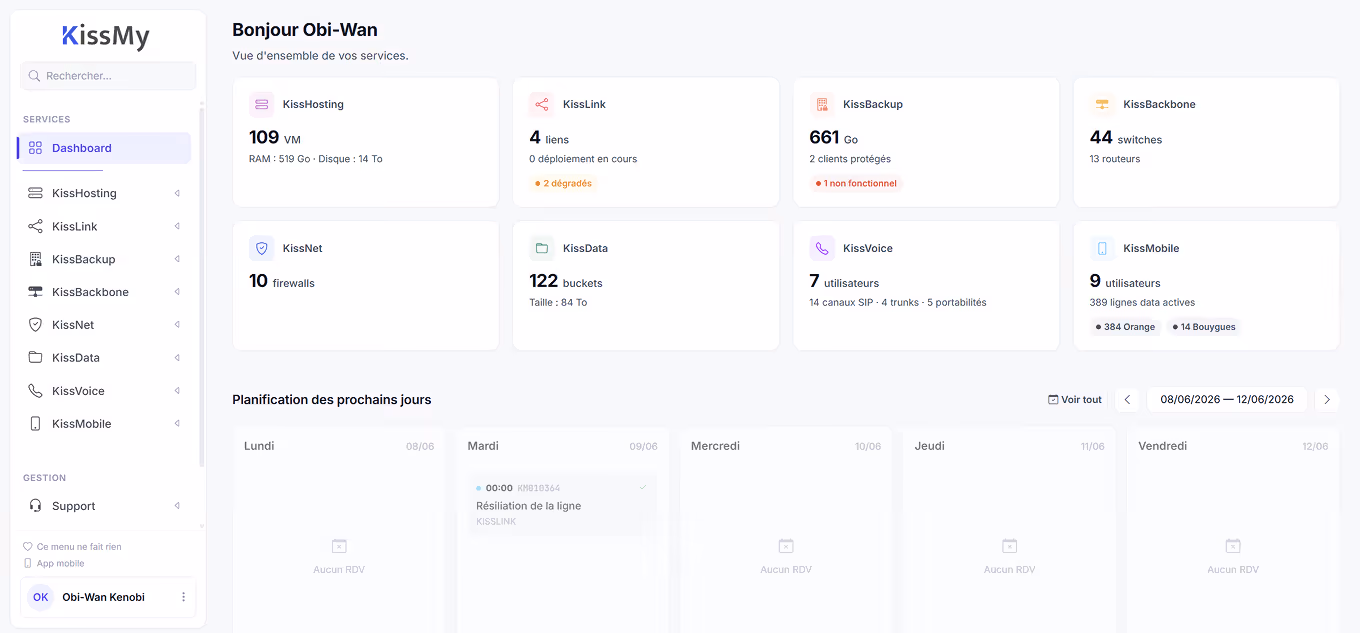Click the KissBackup building icon in sidebar
Image resolution: width=1360 pixels, height=633 pixels.
tap(35, 259)
